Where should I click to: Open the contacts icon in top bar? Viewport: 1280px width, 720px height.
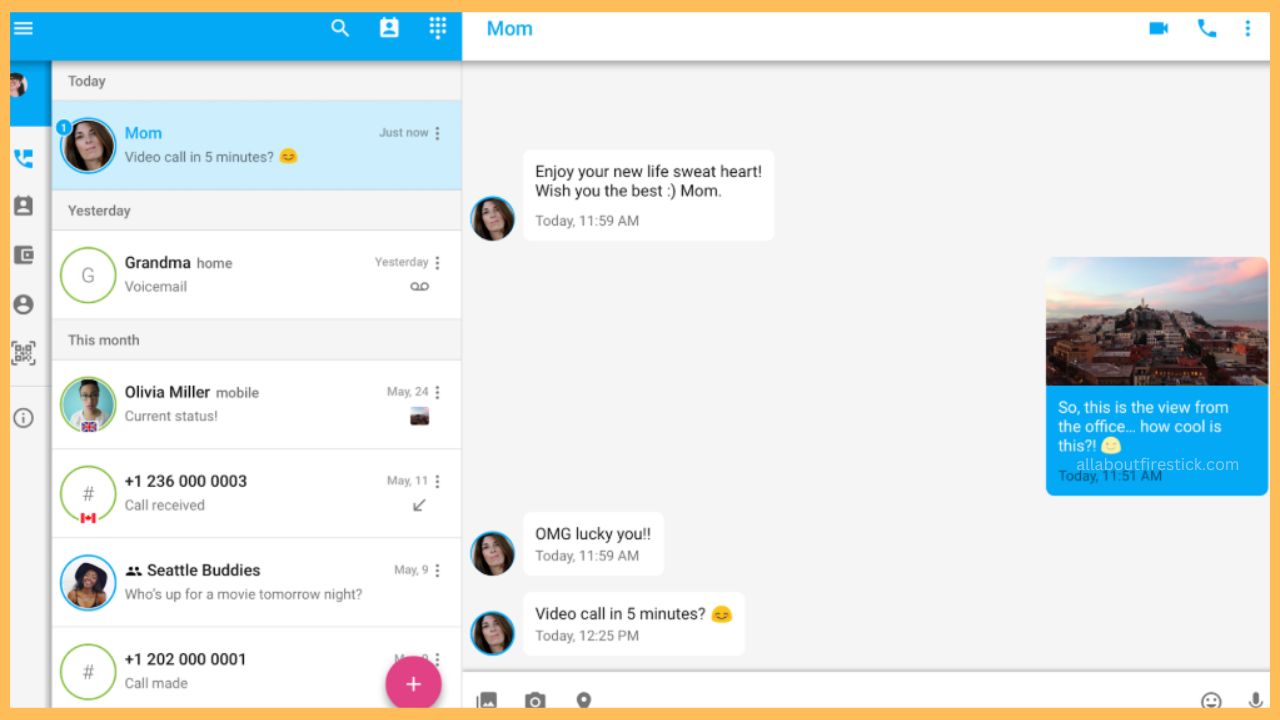tap(389, 28)
